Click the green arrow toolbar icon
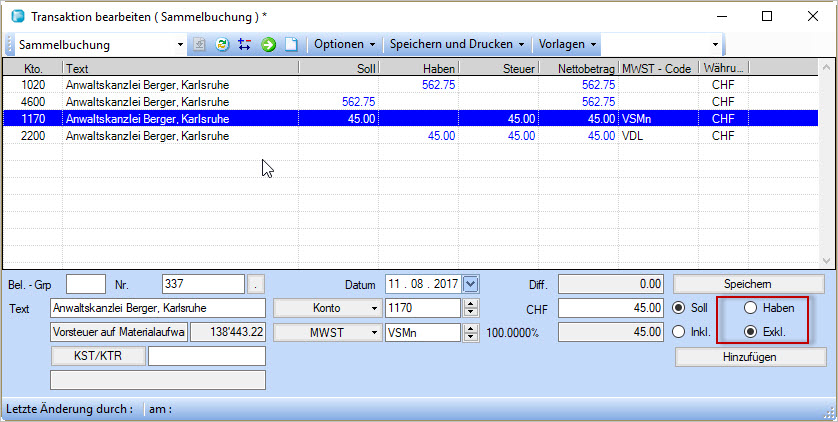Viewport: 838px width, 422px height. (x=268, y=45)
